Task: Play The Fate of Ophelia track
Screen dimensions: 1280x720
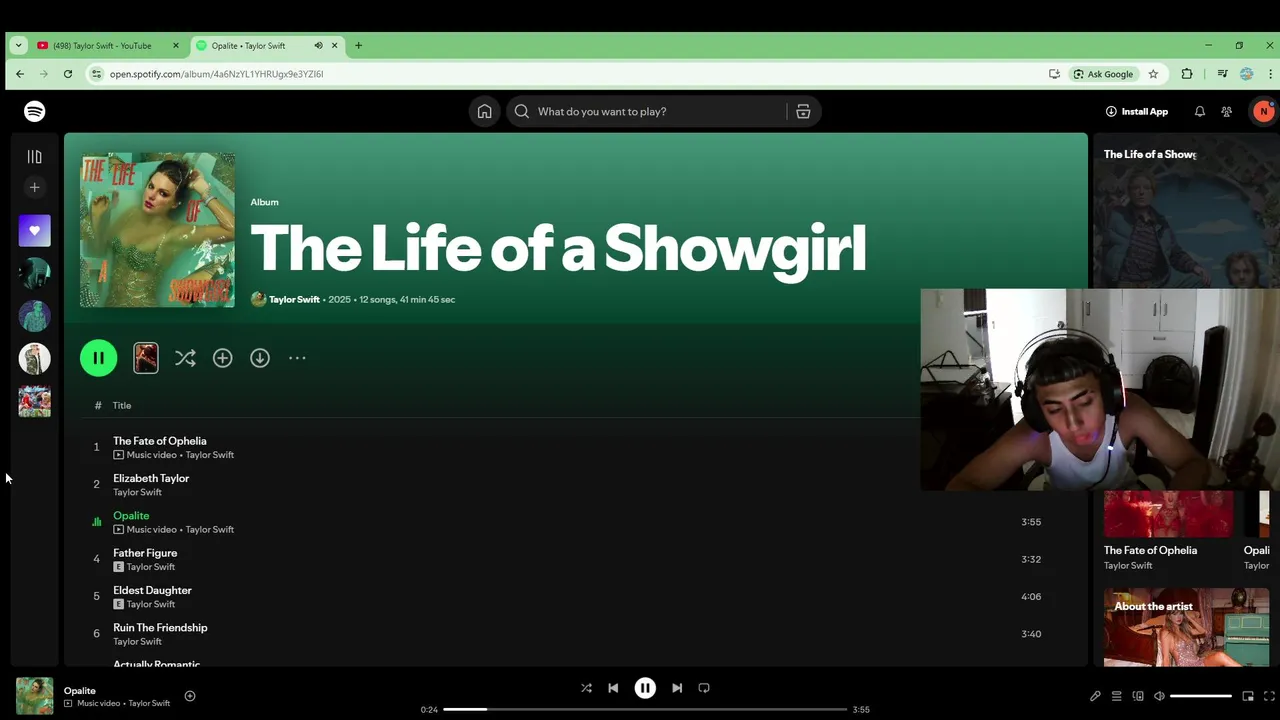Action: pyautogui.click(x=160, y=440)
